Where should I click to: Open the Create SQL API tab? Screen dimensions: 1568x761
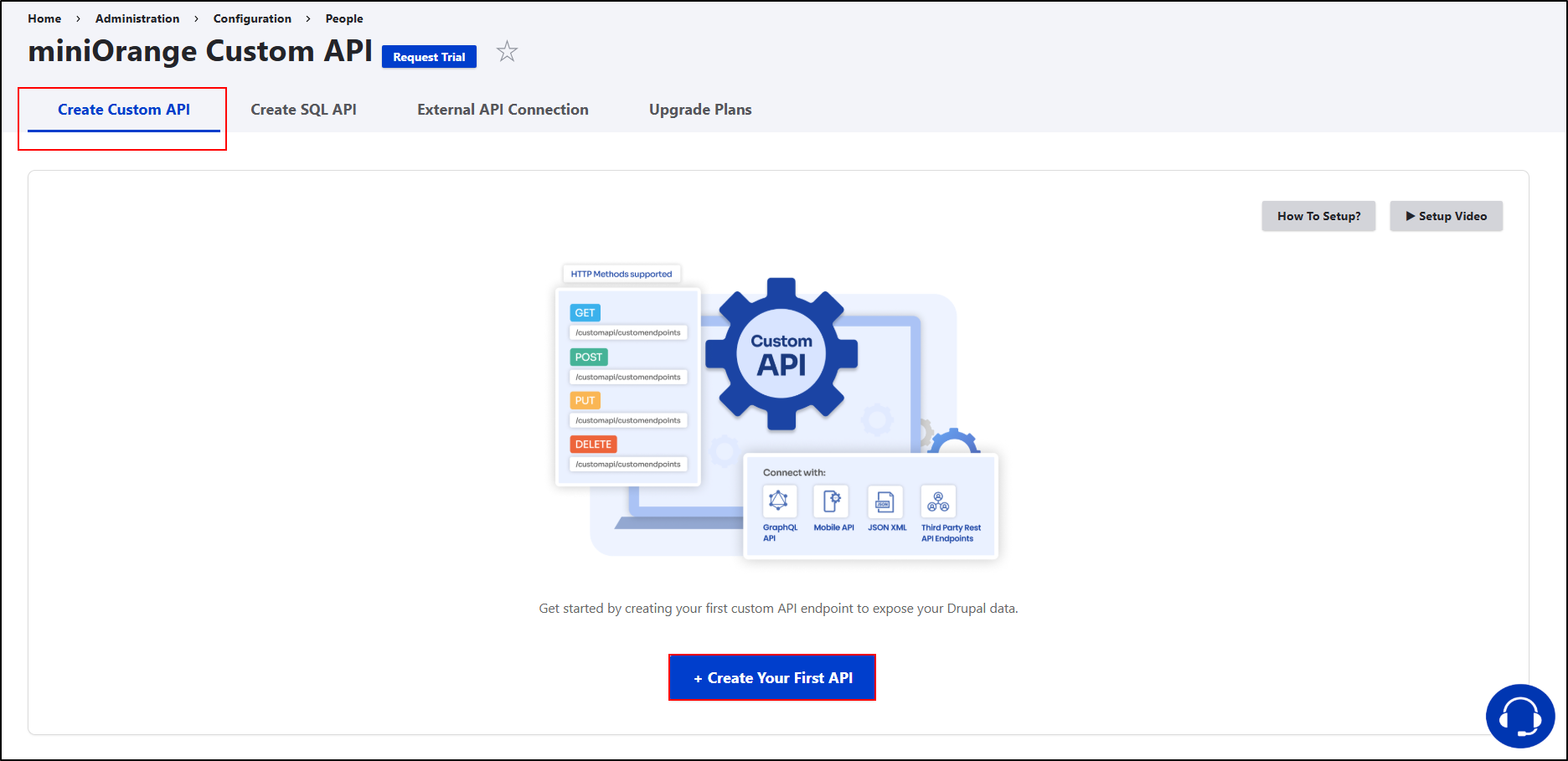pos(303,110)
